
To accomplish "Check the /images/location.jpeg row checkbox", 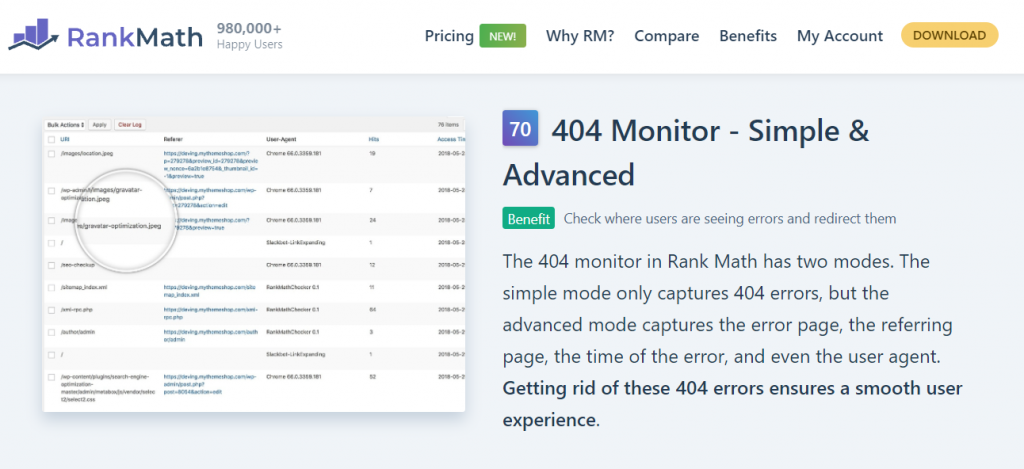I will 51,154.
